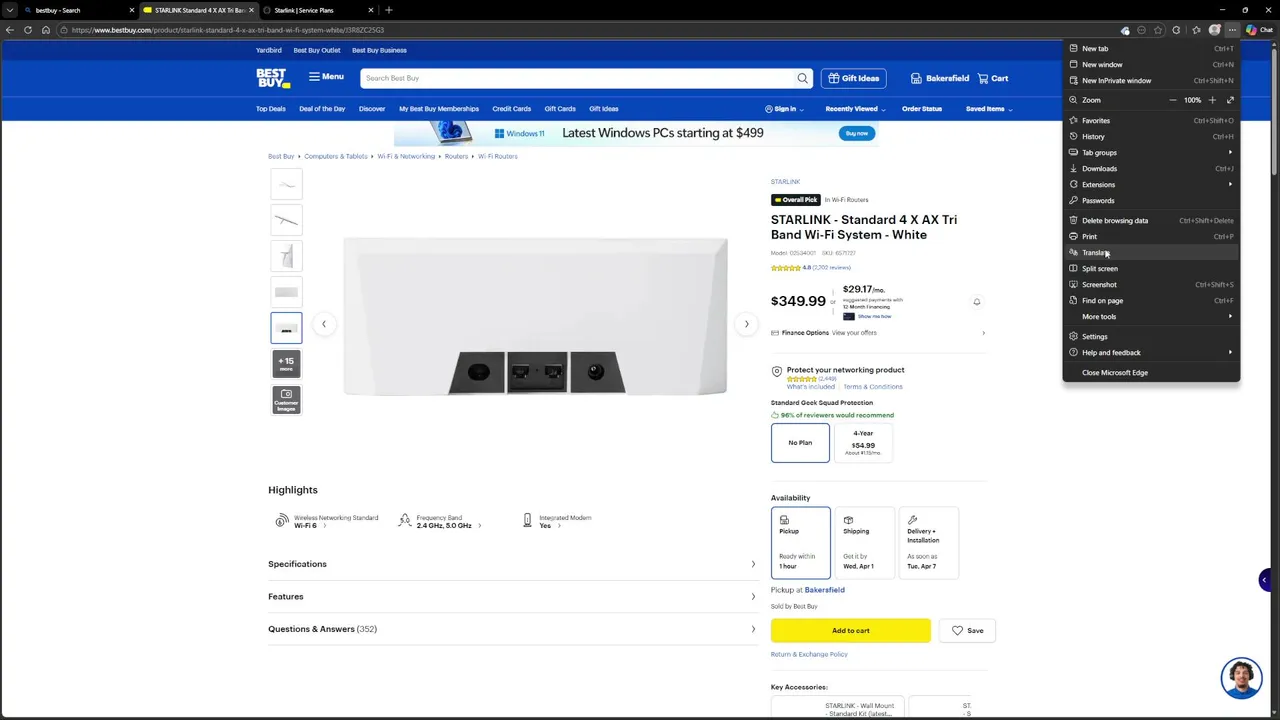The height and width of the screenshot is (720, 1280).
Task: Expand the Recently Viewed dropdown
Action: click(855, 109)
